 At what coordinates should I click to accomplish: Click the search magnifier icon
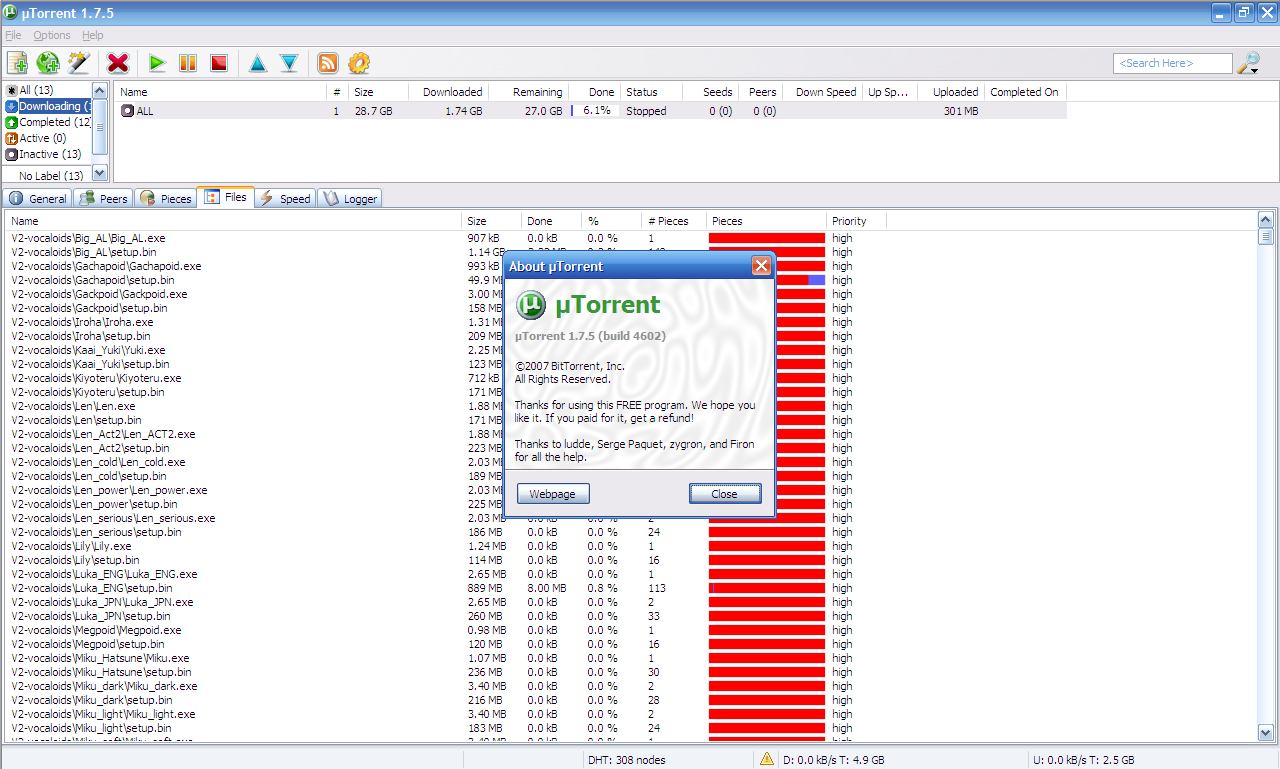coord(1246,64)
